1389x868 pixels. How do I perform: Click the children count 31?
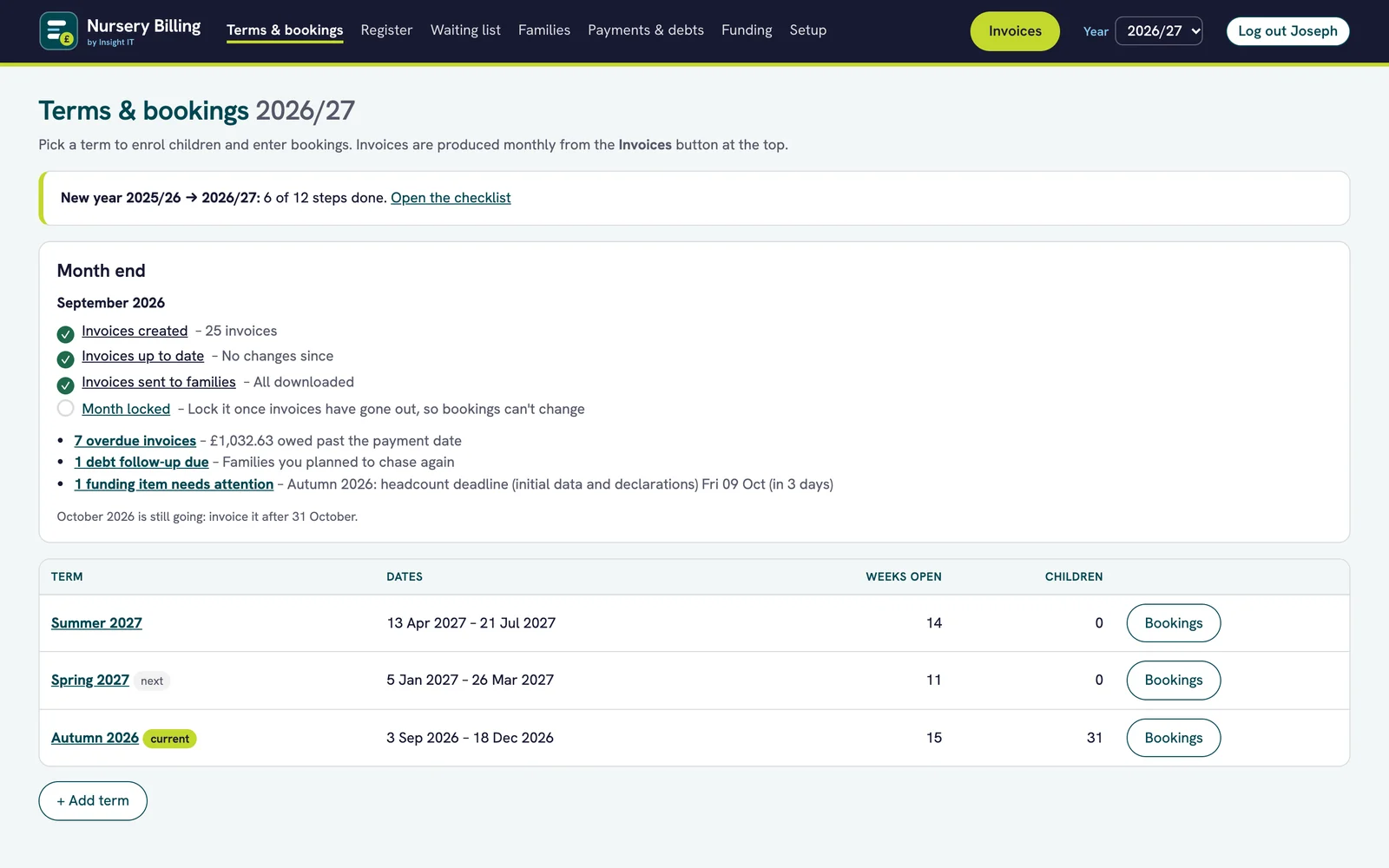click(1095, 738)
